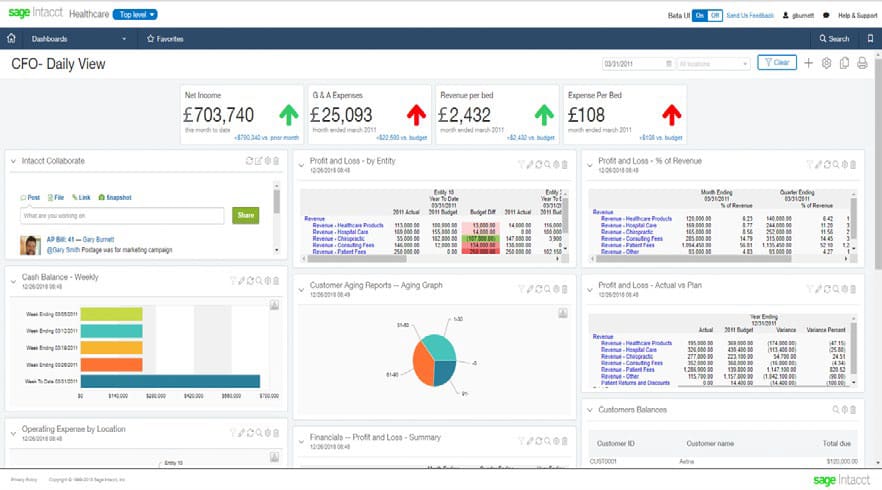Refresh Financials – Profit and Loss - Summary

click(539, 441)
